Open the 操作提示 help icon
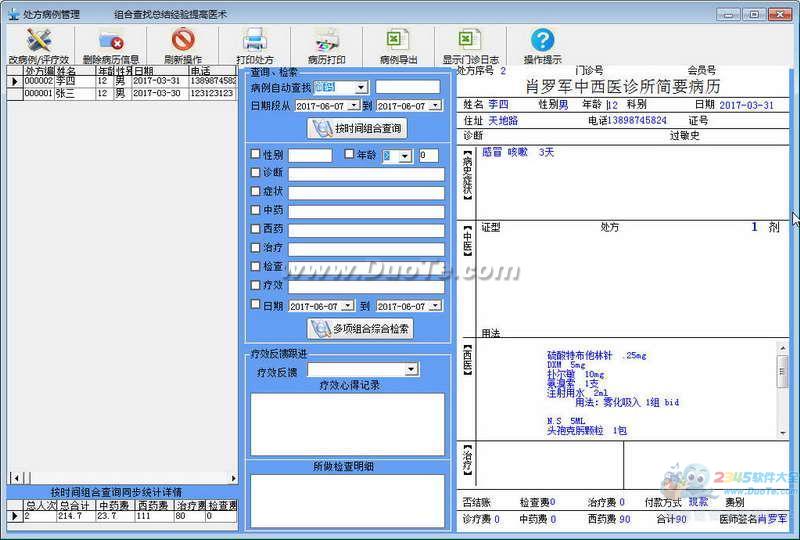Screen dimensions: 800x540 (542, 40)
